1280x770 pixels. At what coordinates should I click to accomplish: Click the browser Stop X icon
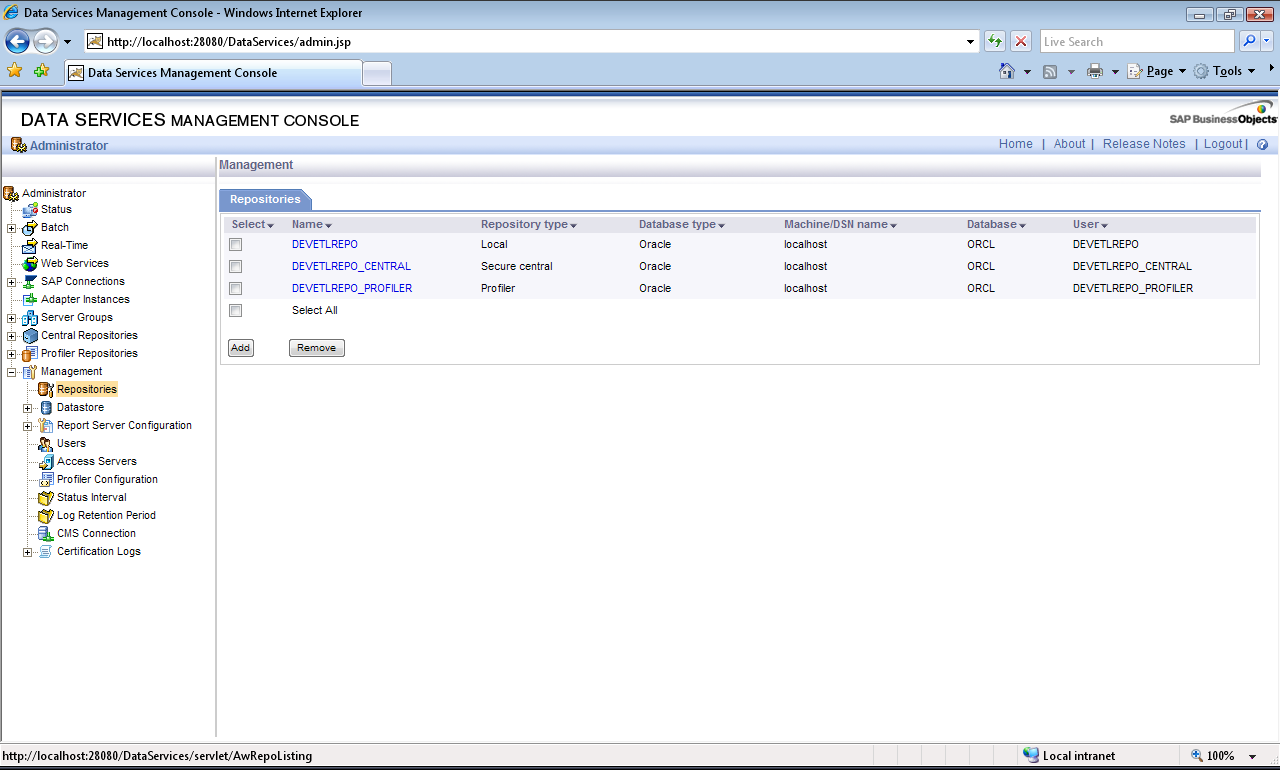click(1021, 41)
